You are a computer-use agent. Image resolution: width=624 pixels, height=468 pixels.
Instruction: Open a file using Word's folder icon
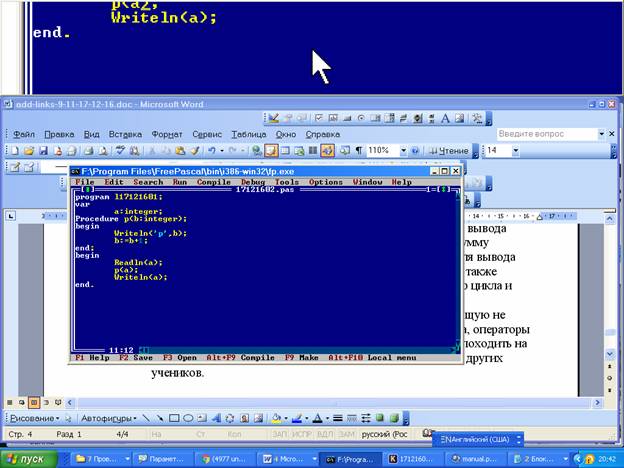[x=29, y=151]
